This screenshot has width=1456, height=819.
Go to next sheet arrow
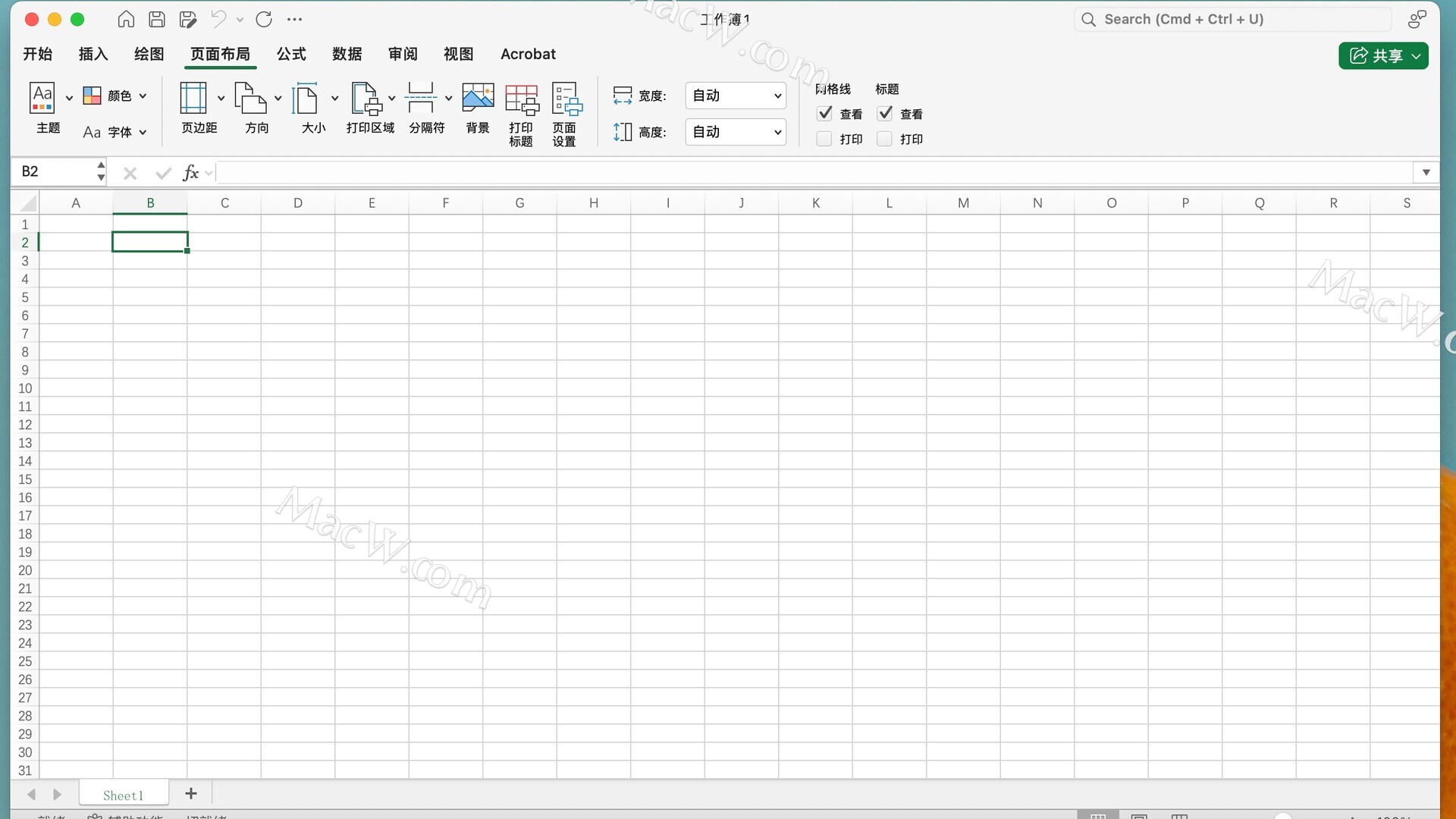tap(57, 794)
